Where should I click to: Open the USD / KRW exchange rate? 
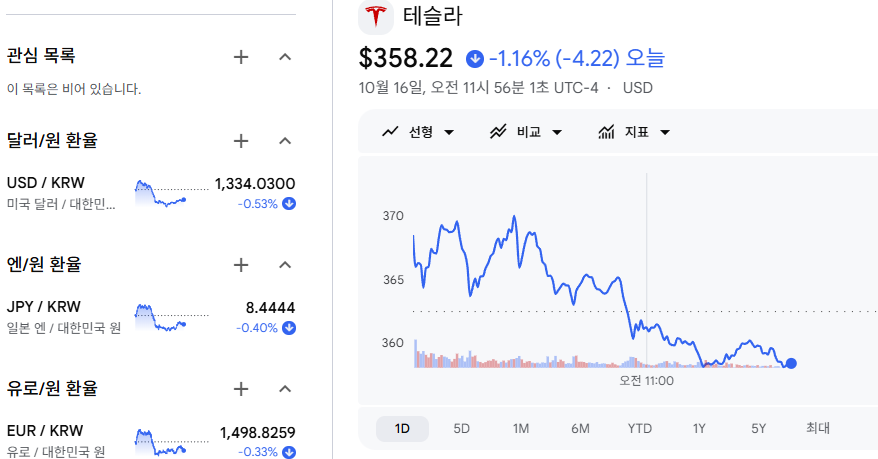[x=151, y=193]
